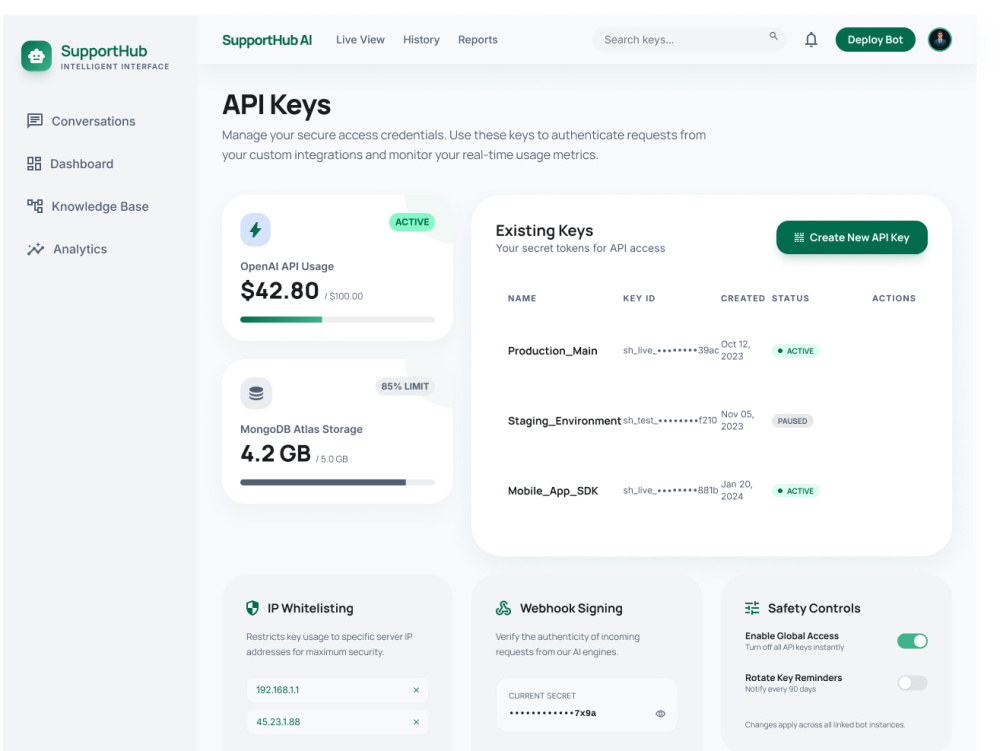Select the Production_Main key name

pyautogui.click(x=552, y=351)
